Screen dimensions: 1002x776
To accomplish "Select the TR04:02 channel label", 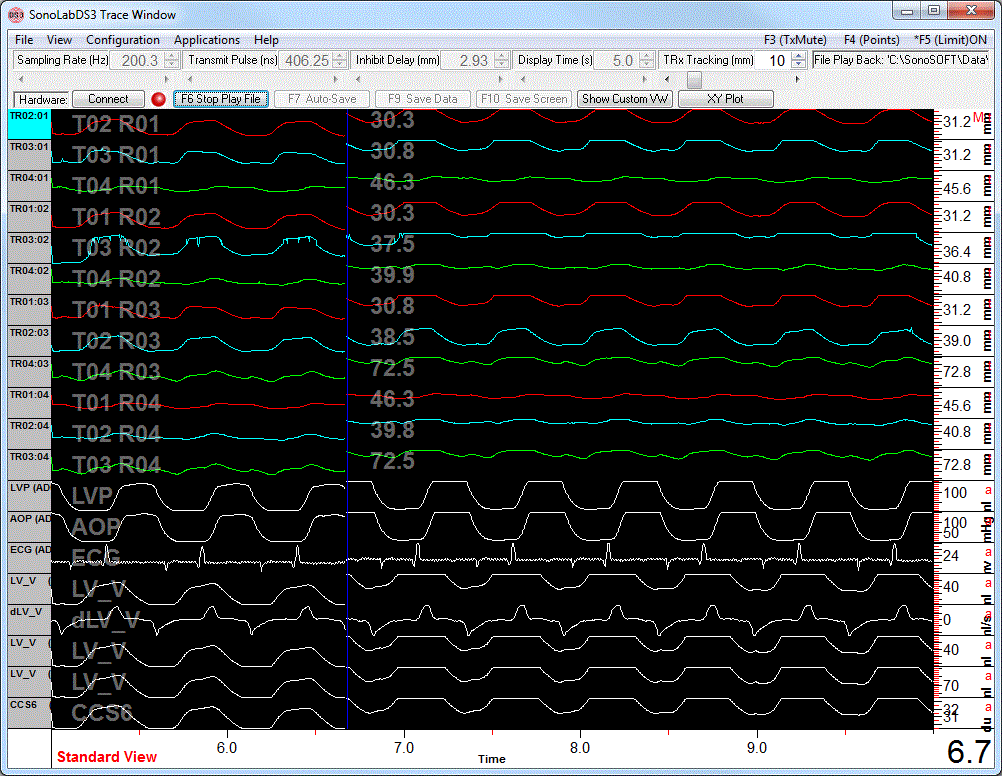I will point(29,279).
